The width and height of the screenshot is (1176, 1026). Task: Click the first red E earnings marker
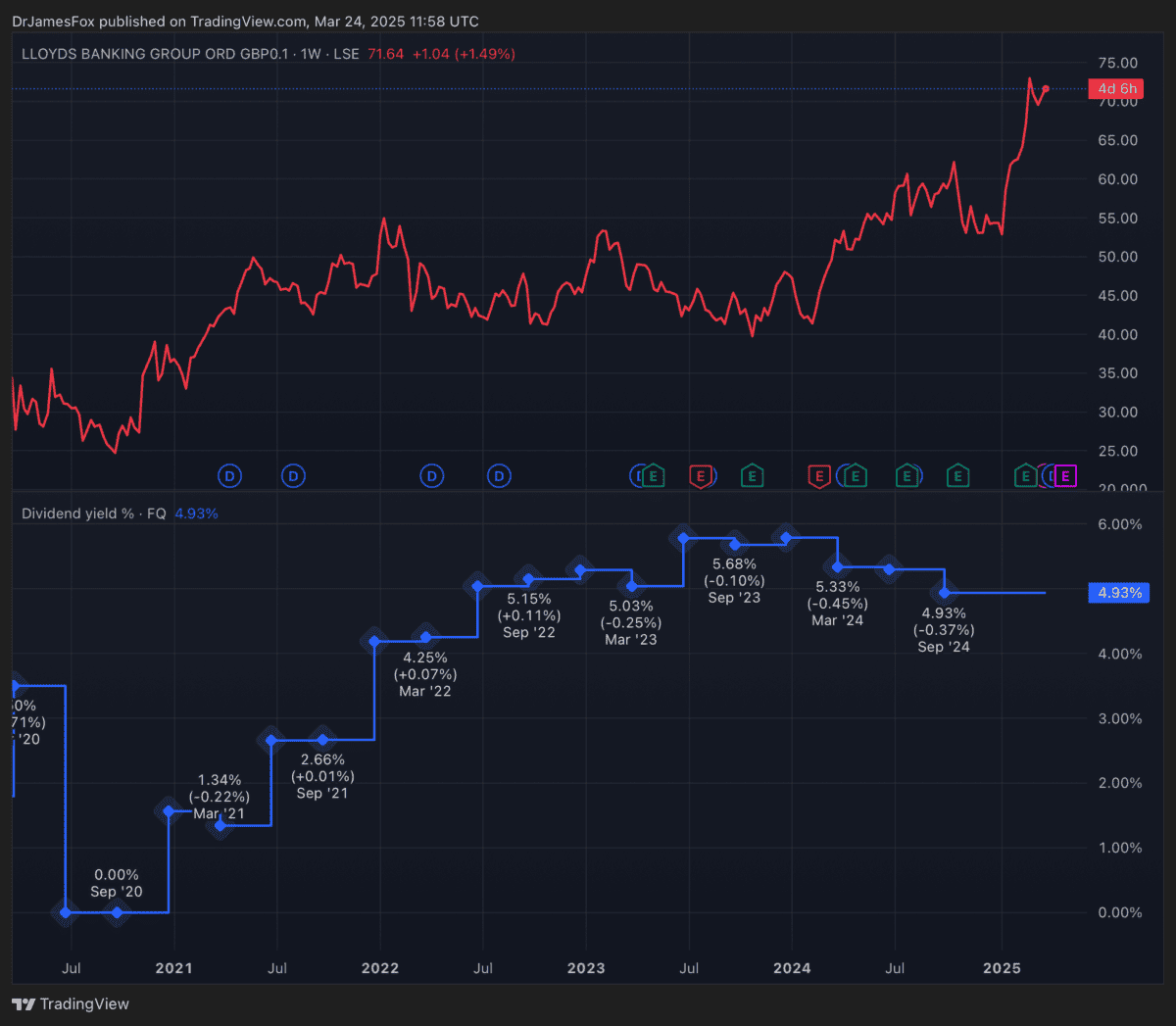coord(700,477)
